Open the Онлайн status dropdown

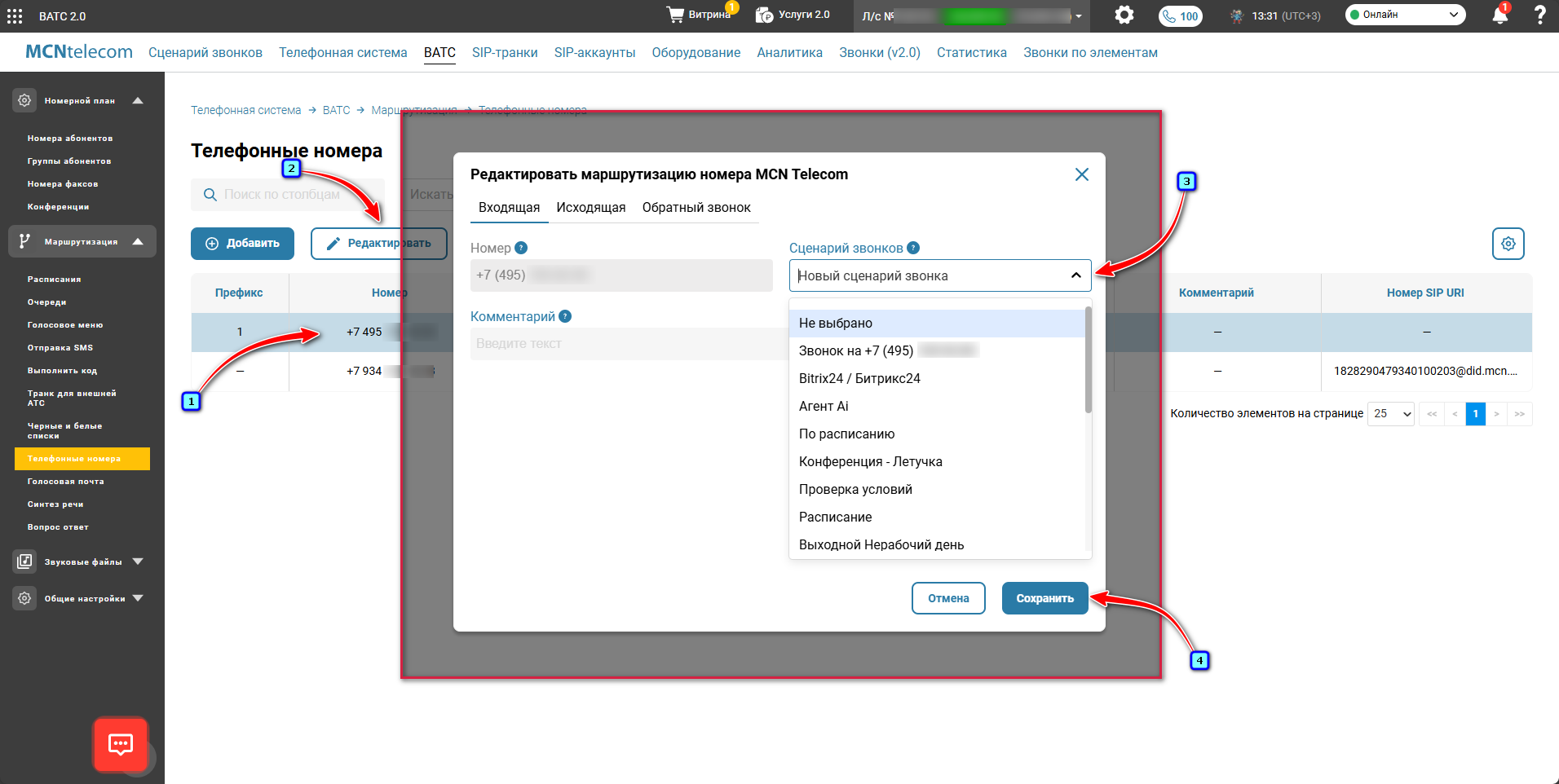coord(1405,15)
